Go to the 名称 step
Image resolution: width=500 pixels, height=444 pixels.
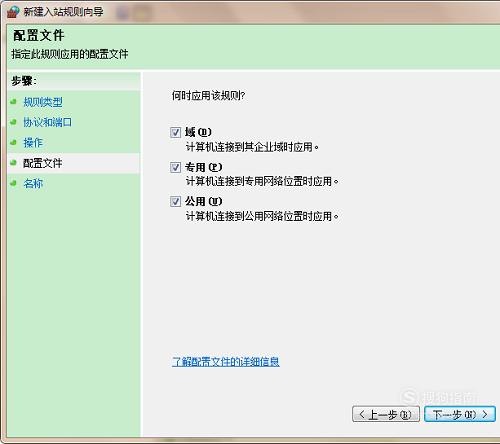pyautogui.click(x=33, y=183)
